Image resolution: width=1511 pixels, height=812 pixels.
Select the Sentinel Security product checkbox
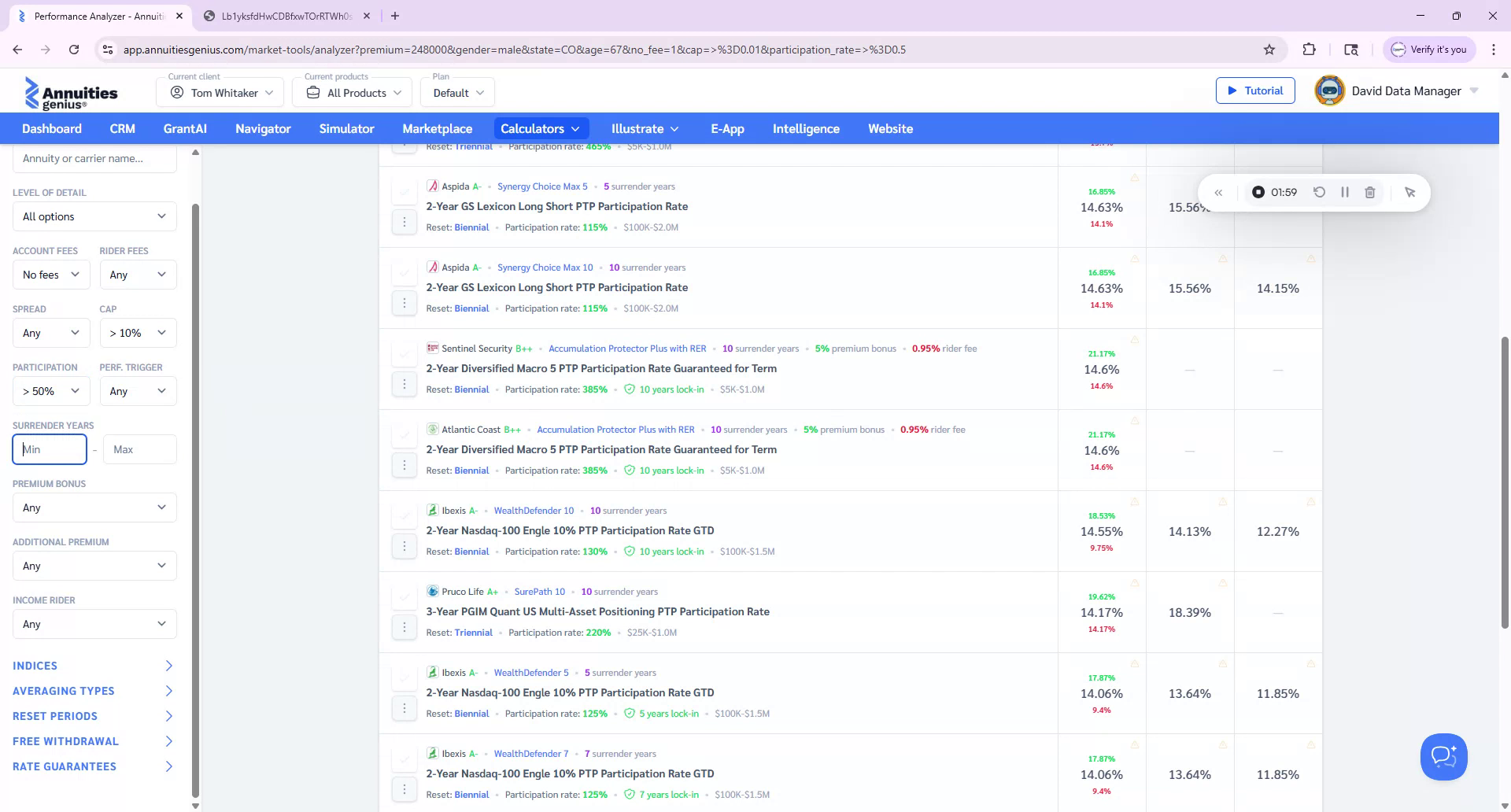click(x=405, y=354)
